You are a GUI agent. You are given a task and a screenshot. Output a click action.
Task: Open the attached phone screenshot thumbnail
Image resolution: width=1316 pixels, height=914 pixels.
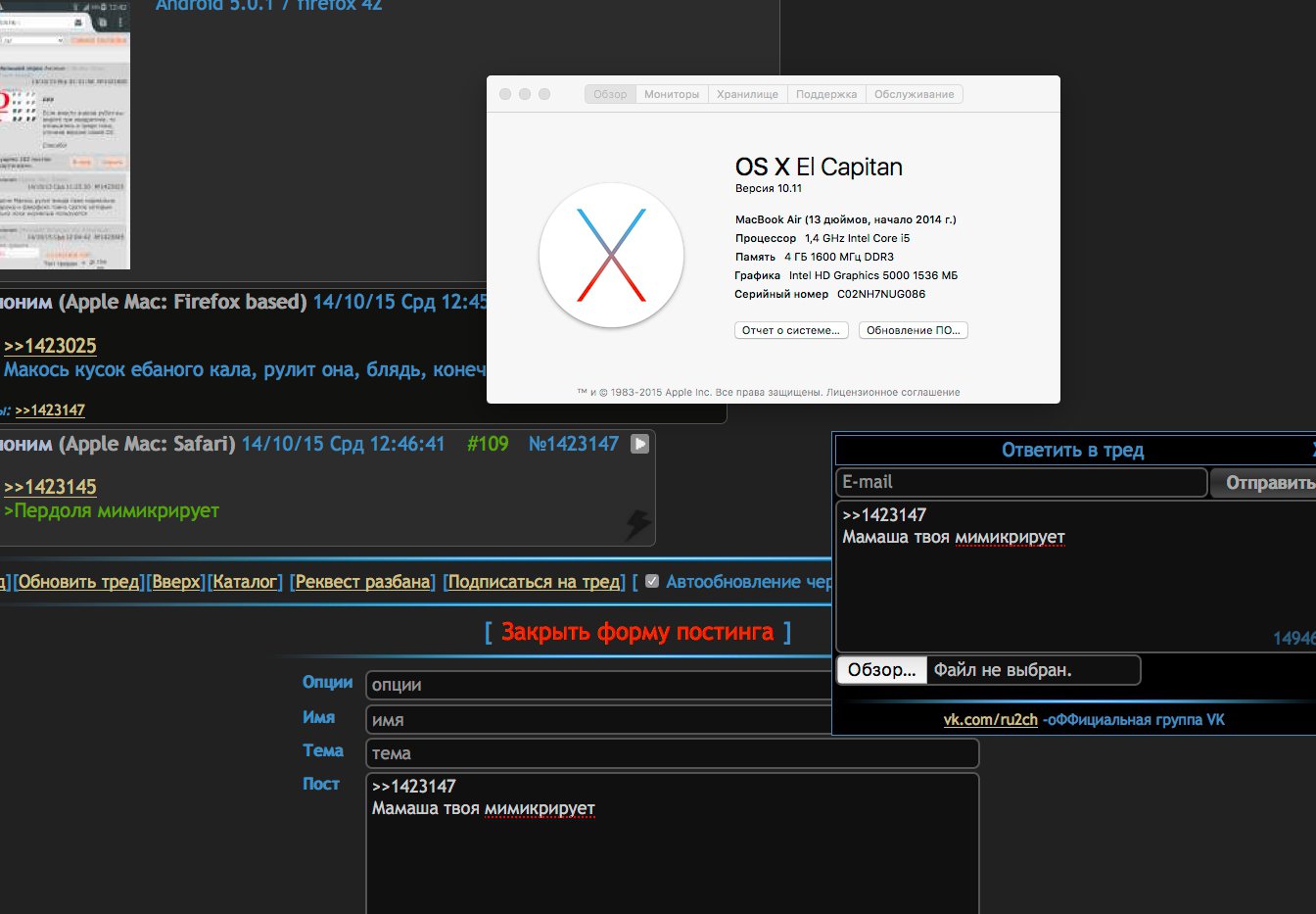[x=65, y=134]
